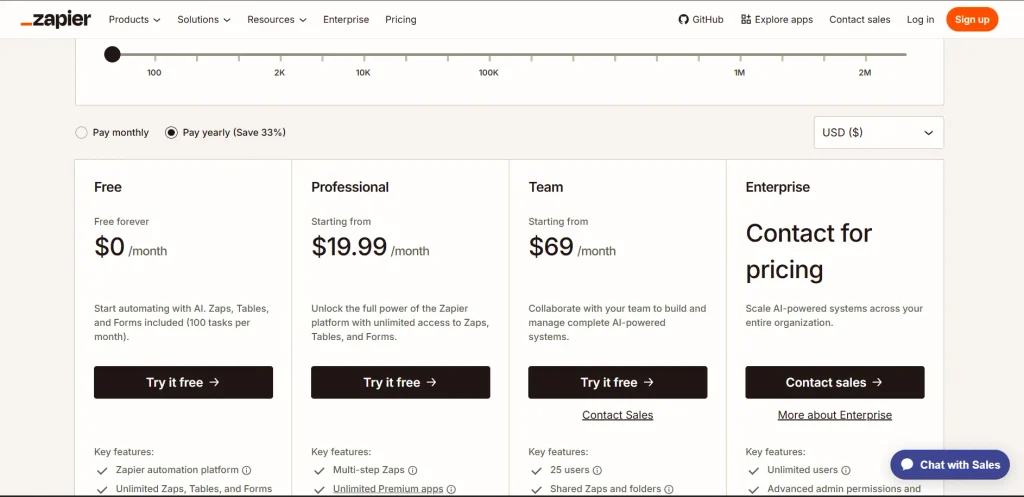Screen dimensions: 1024x497
Task: Click Try it free under Team plan
Action: click(x=618, y=383)
